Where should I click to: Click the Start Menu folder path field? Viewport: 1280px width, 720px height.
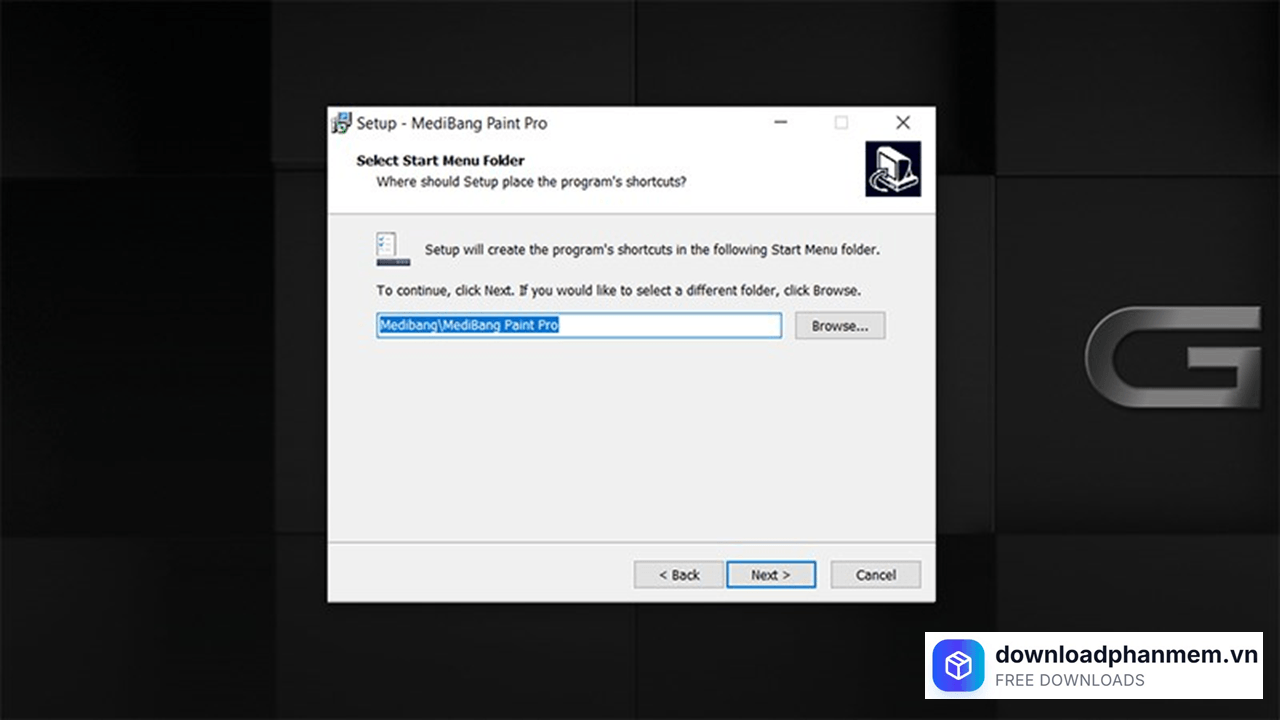(x=670, y=326)
